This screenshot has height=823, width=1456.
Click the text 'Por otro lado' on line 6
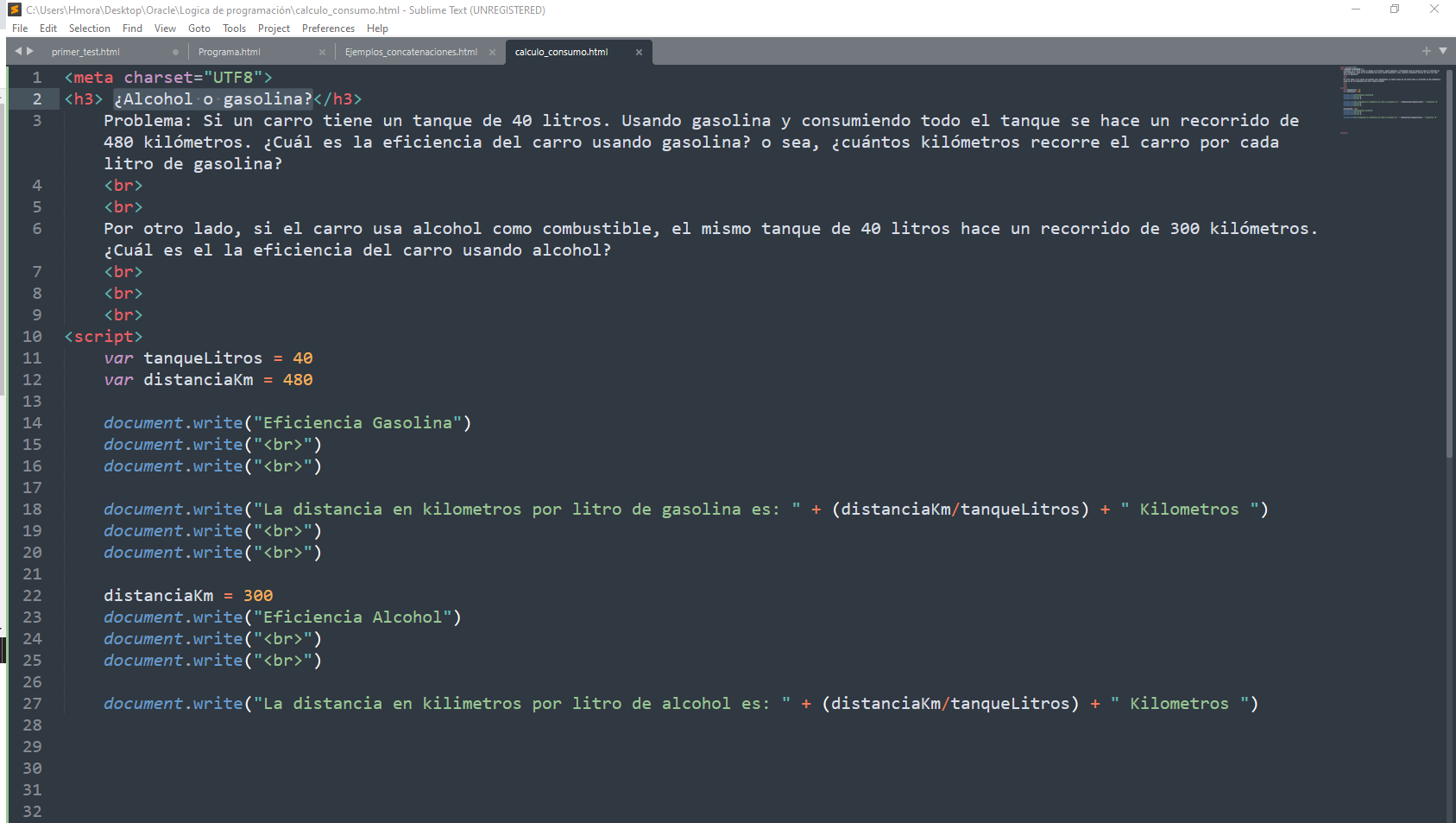[168, 228]
